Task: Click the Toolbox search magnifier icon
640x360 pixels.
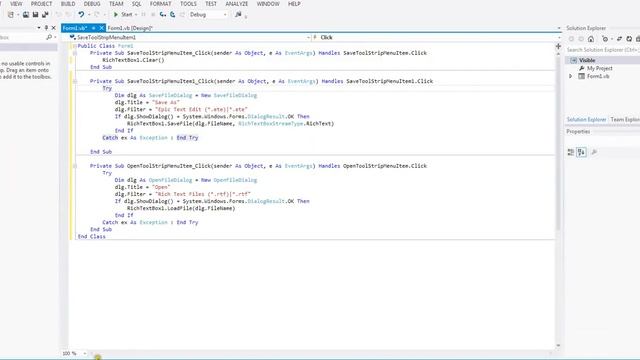Action: [49, 37]
